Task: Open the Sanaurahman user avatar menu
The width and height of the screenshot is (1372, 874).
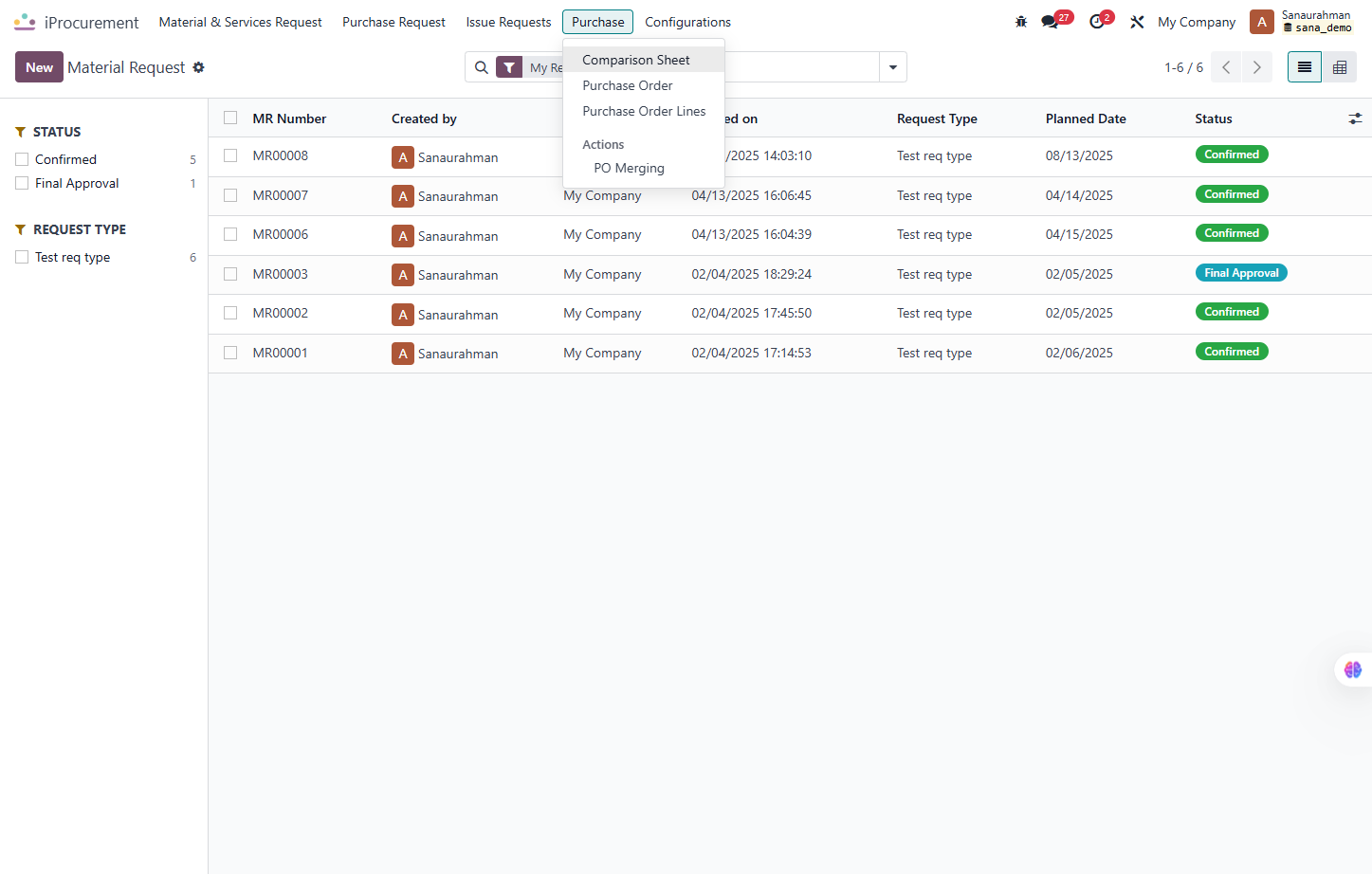Action: (1262, 22)
